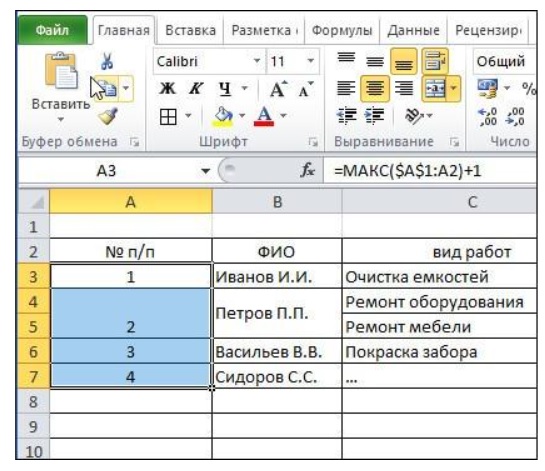This screenshot has width=545, height=471.
Task: Decrease decimal places
Action: point(516,117)
